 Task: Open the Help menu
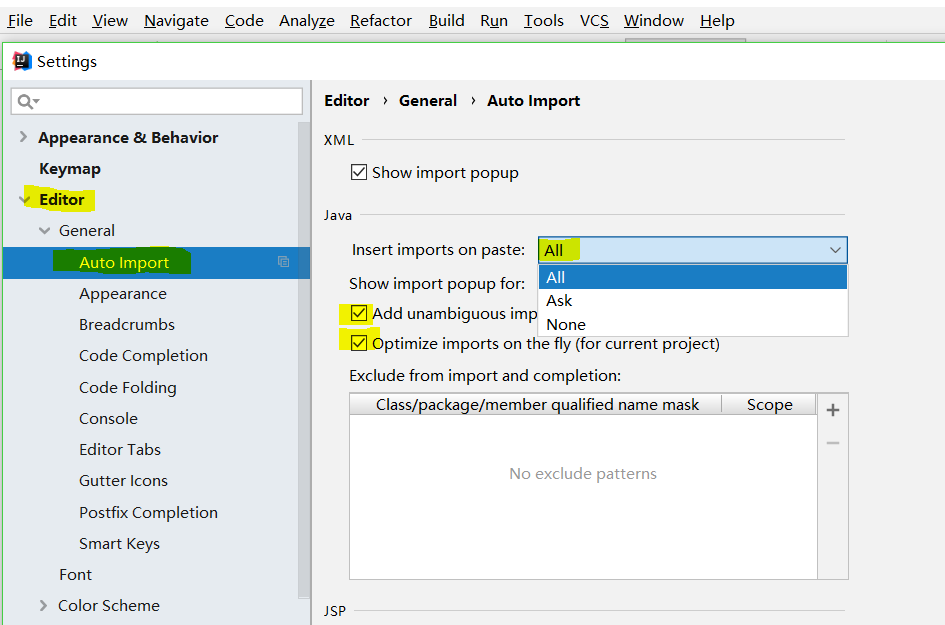pyautogui.click(x=717, y=20)
